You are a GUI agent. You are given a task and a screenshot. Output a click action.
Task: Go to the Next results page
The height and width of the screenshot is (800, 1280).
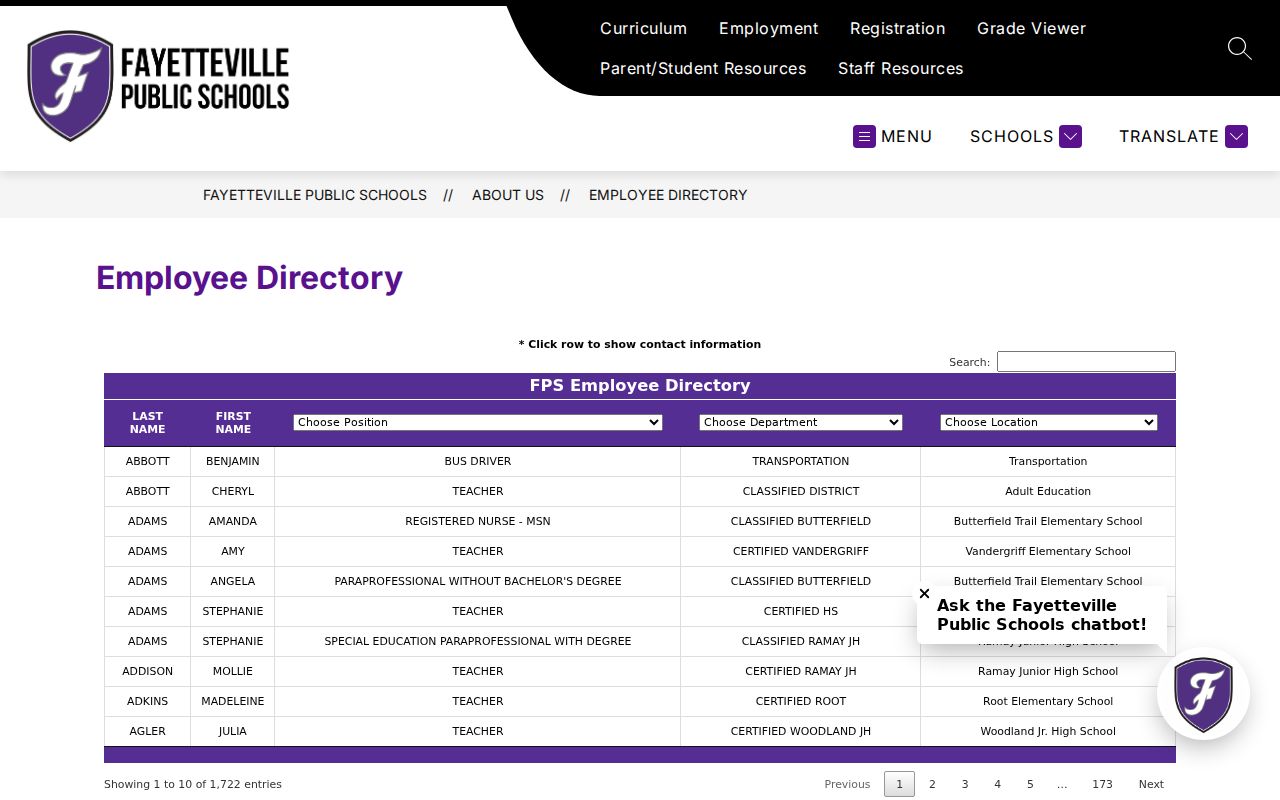click(1151, 784)
